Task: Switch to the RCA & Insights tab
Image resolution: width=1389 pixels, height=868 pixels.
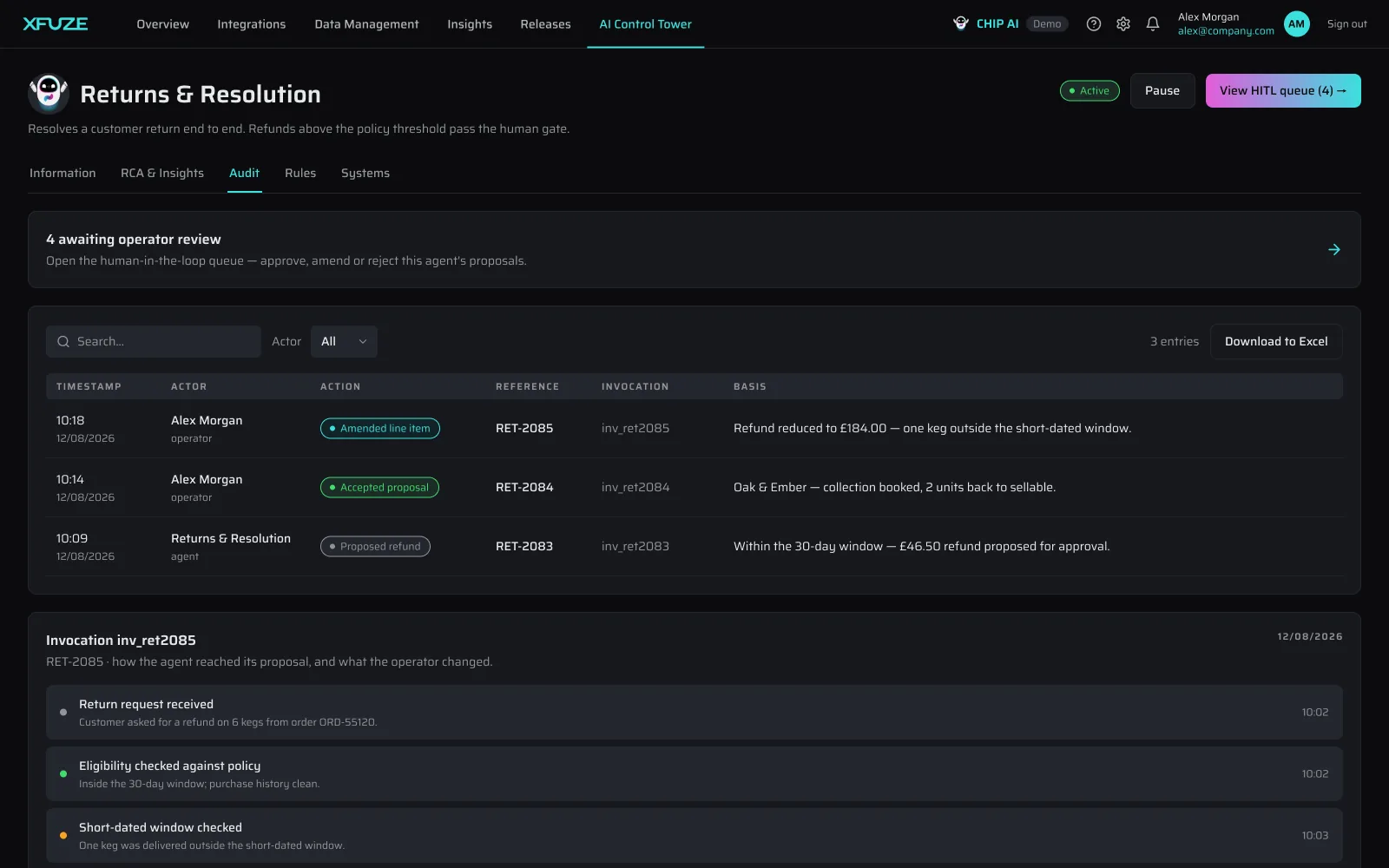Action: [162, 174]
